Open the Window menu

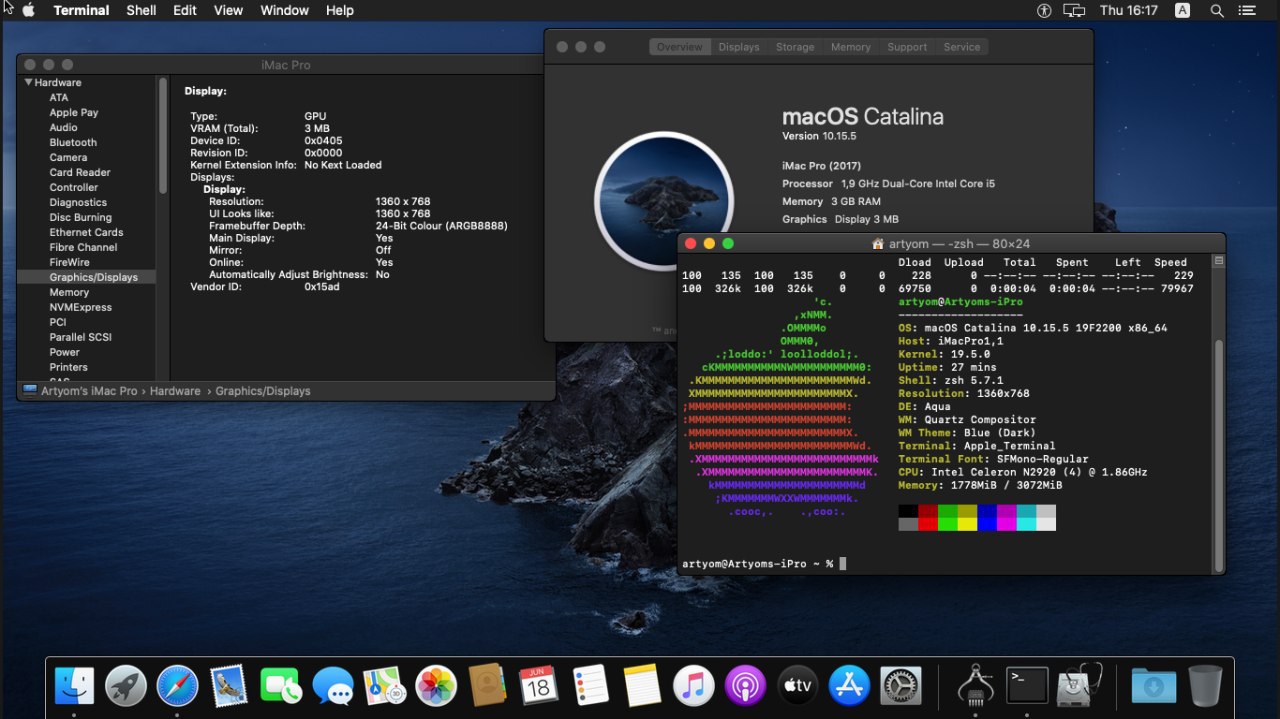(x=284, y=10)
